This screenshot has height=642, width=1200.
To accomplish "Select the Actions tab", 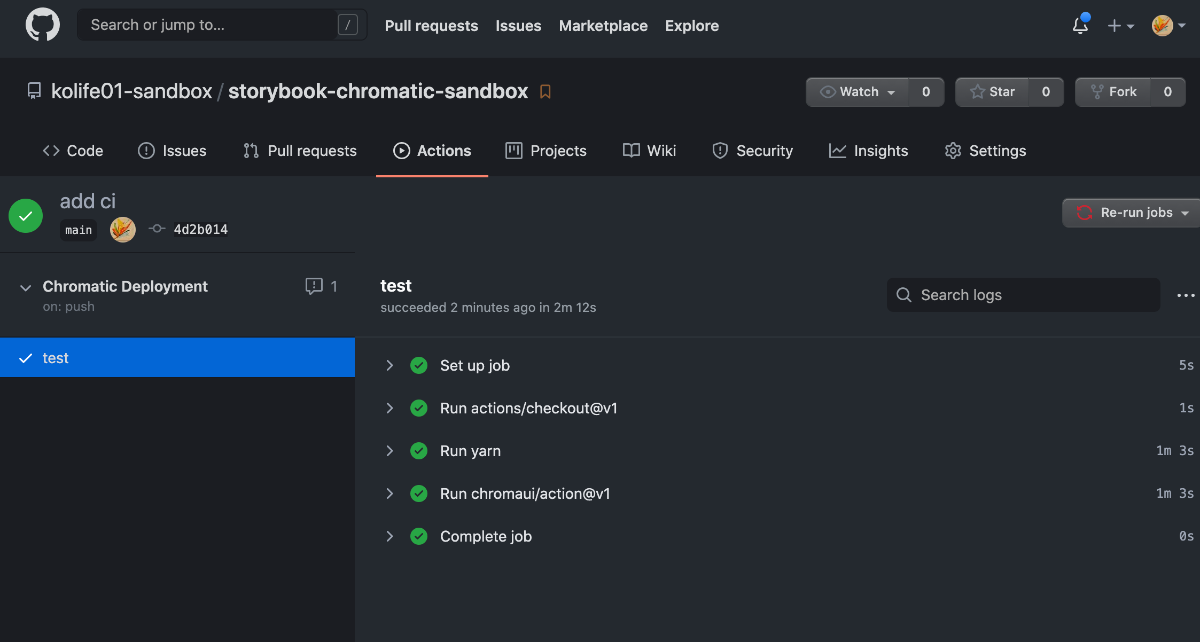I will point(432,151).
